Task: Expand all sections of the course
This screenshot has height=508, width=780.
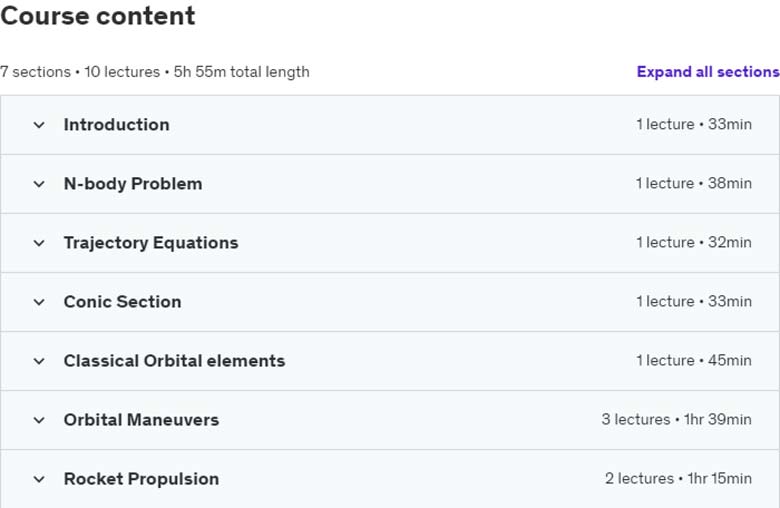Action: [708, 72]
